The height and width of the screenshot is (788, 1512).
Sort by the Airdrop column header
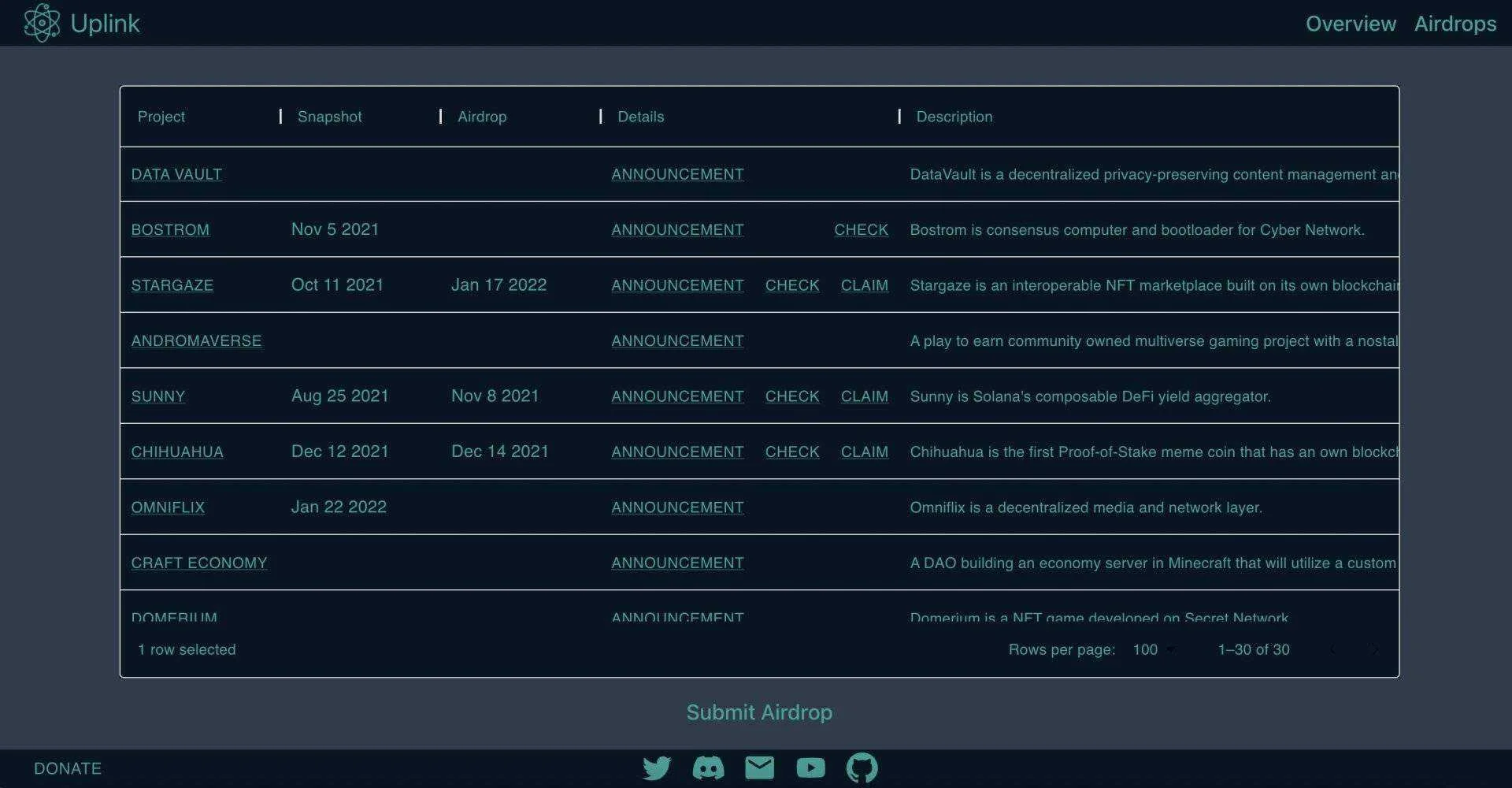482,117
